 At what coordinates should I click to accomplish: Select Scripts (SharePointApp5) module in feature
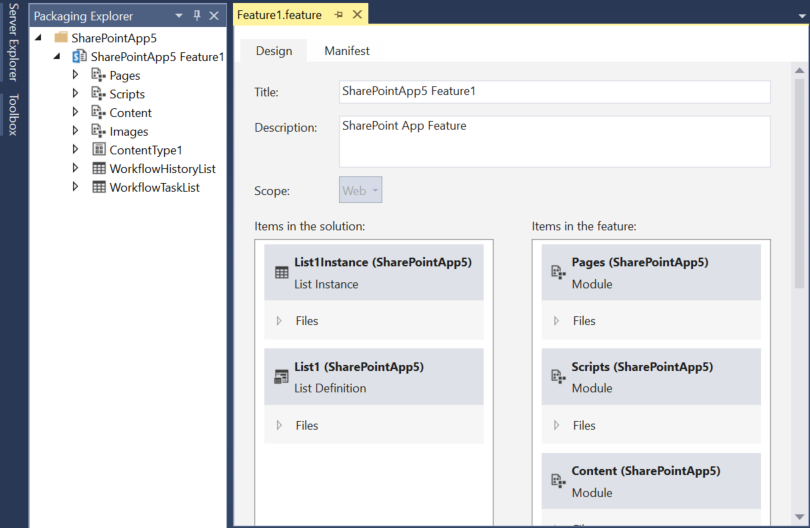click(x=651, y=377)
